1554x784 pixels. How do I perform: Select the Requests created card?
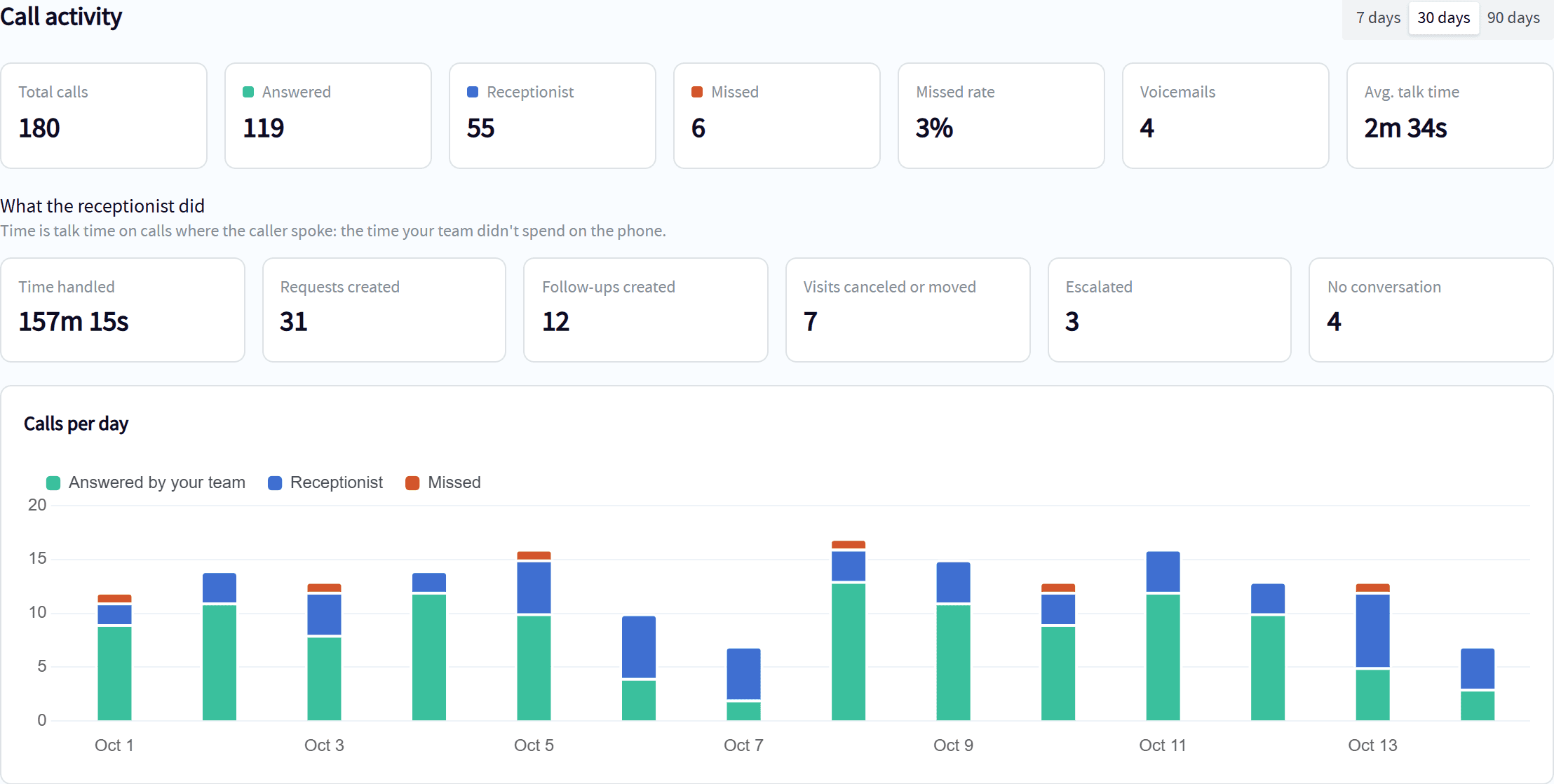[x=384, y=310]
